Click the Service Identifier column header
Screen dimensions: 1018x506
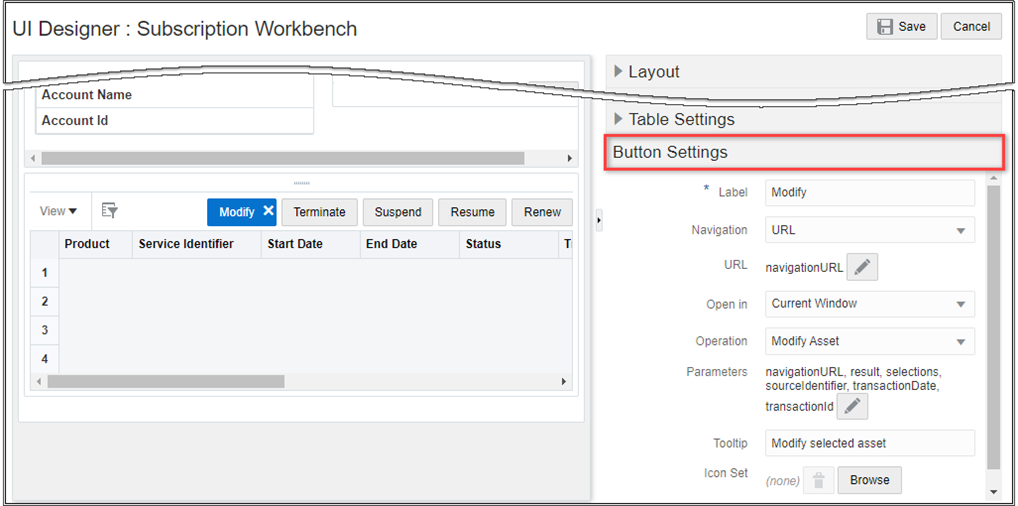(197, 244)
